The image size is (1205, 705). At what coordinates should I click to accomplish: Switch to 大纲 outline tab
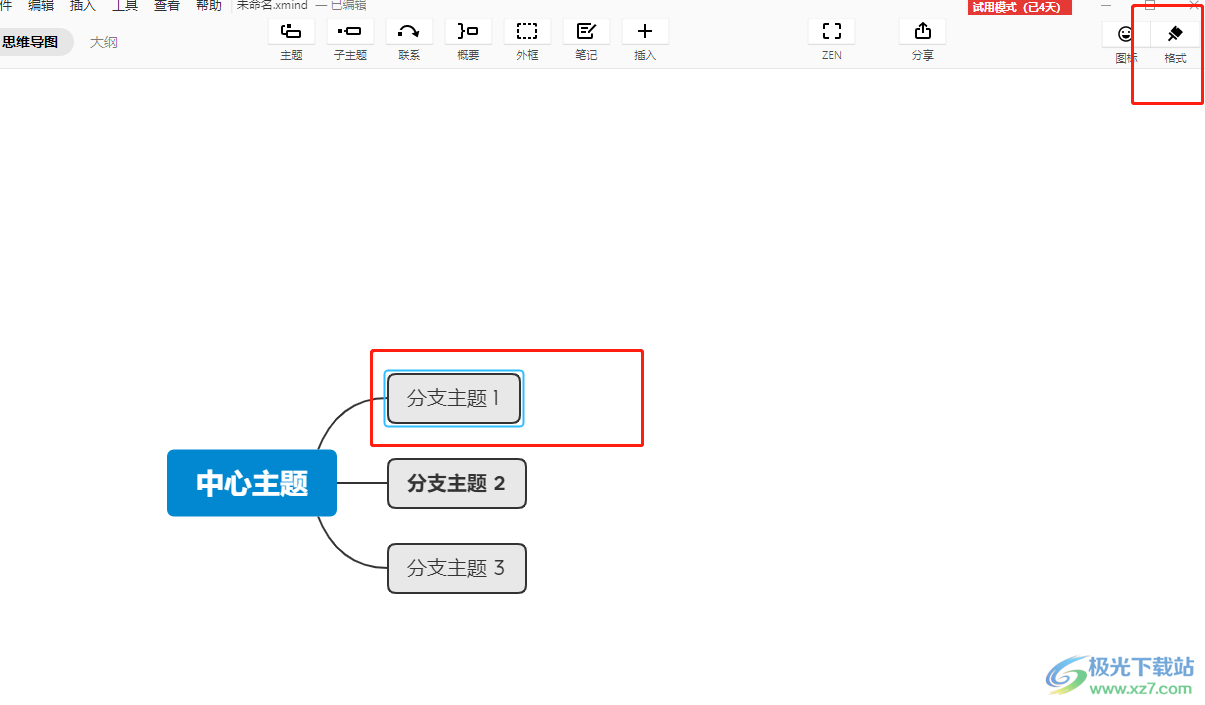coord(104,42)
